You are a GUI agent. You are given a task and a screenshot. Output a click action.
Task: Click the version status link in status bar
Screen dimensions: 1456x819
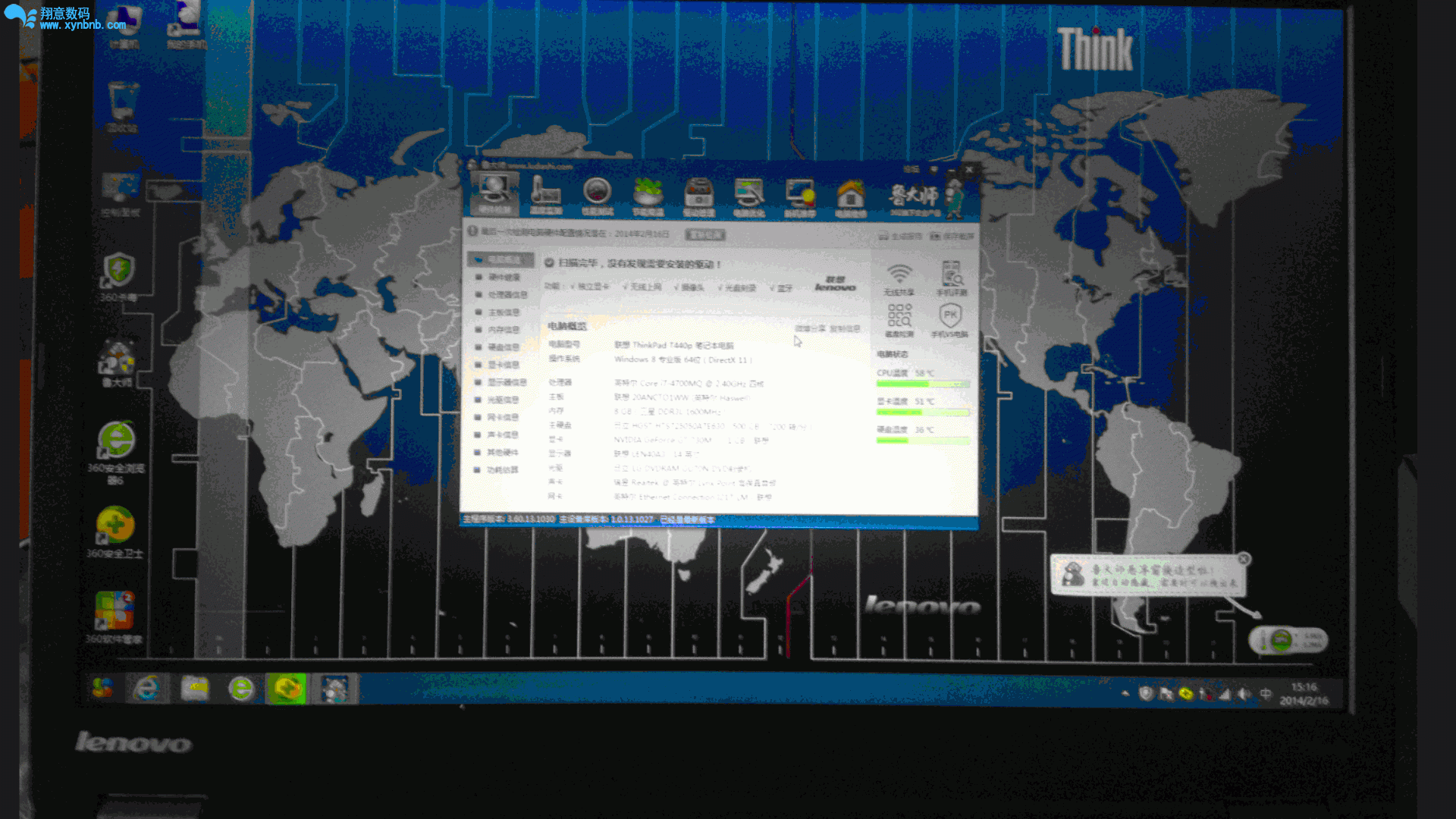click(687, 519)
